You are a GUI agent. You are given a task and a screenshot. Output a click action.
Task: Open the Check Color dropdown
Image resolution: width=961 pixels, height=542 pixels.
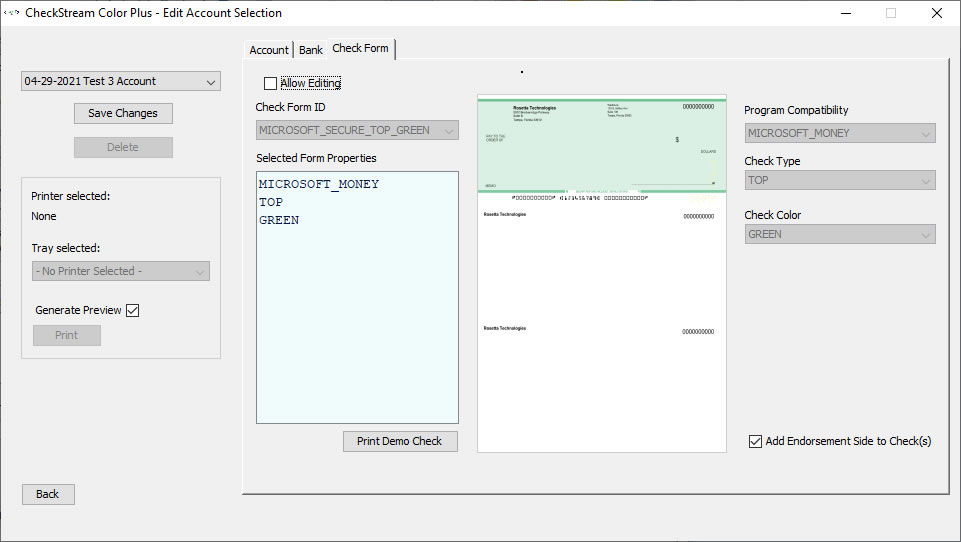(x=840, y=234)
